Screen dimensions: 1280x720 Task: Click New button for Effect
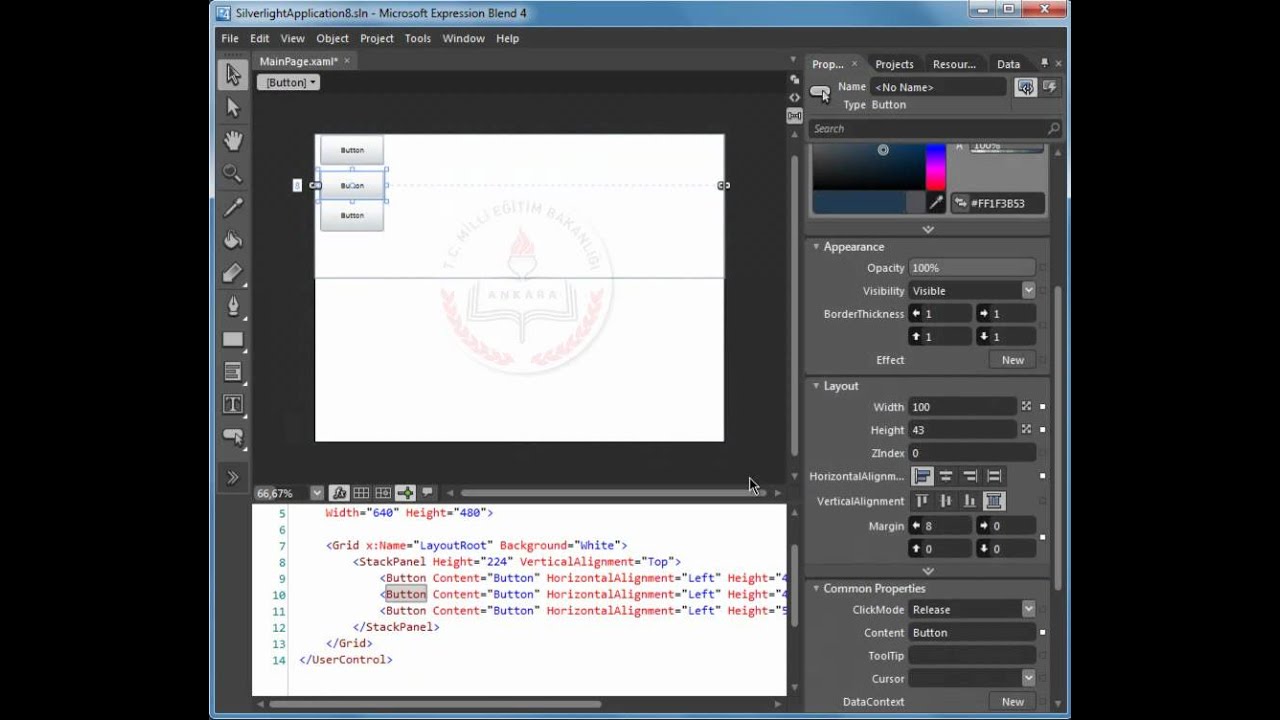pyautogui.click(x=1012, y=360)
